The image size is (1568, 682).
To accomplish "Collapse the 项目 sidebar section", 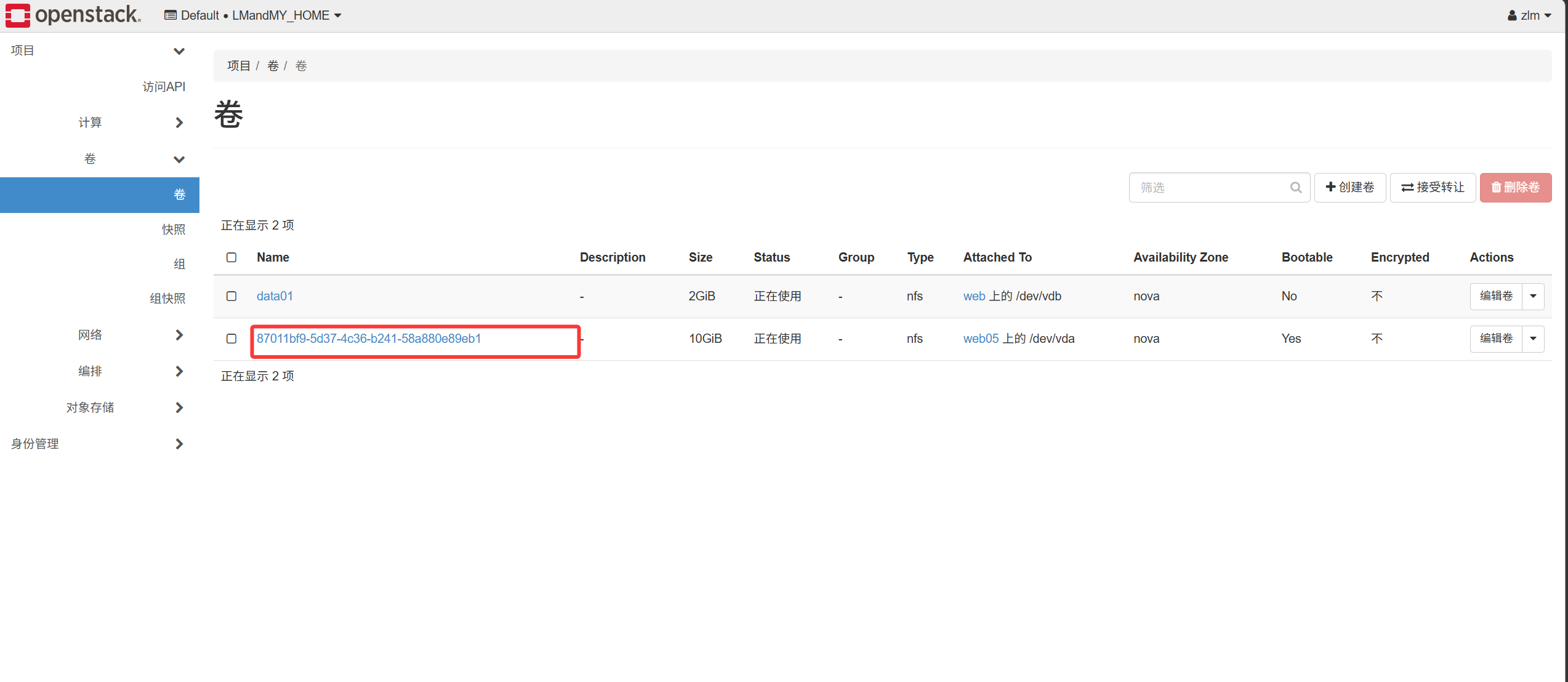I will pyautogui.click(x=100, y=50).
